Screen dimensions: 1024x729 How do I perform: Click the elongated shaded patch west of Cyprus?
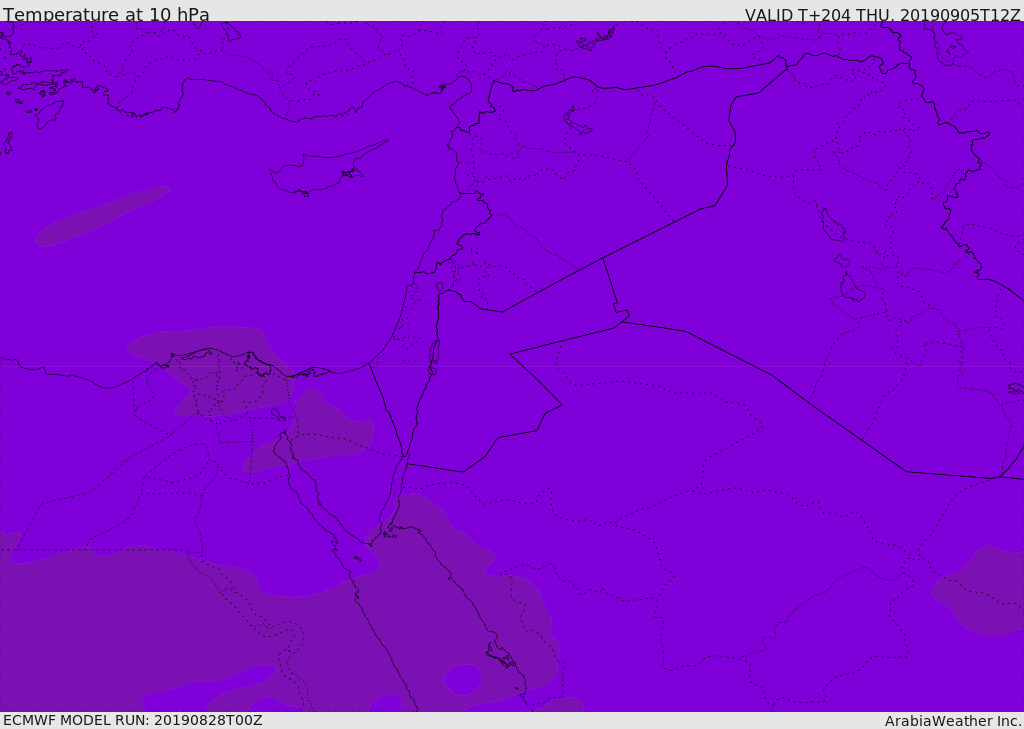tap(103, 216)
